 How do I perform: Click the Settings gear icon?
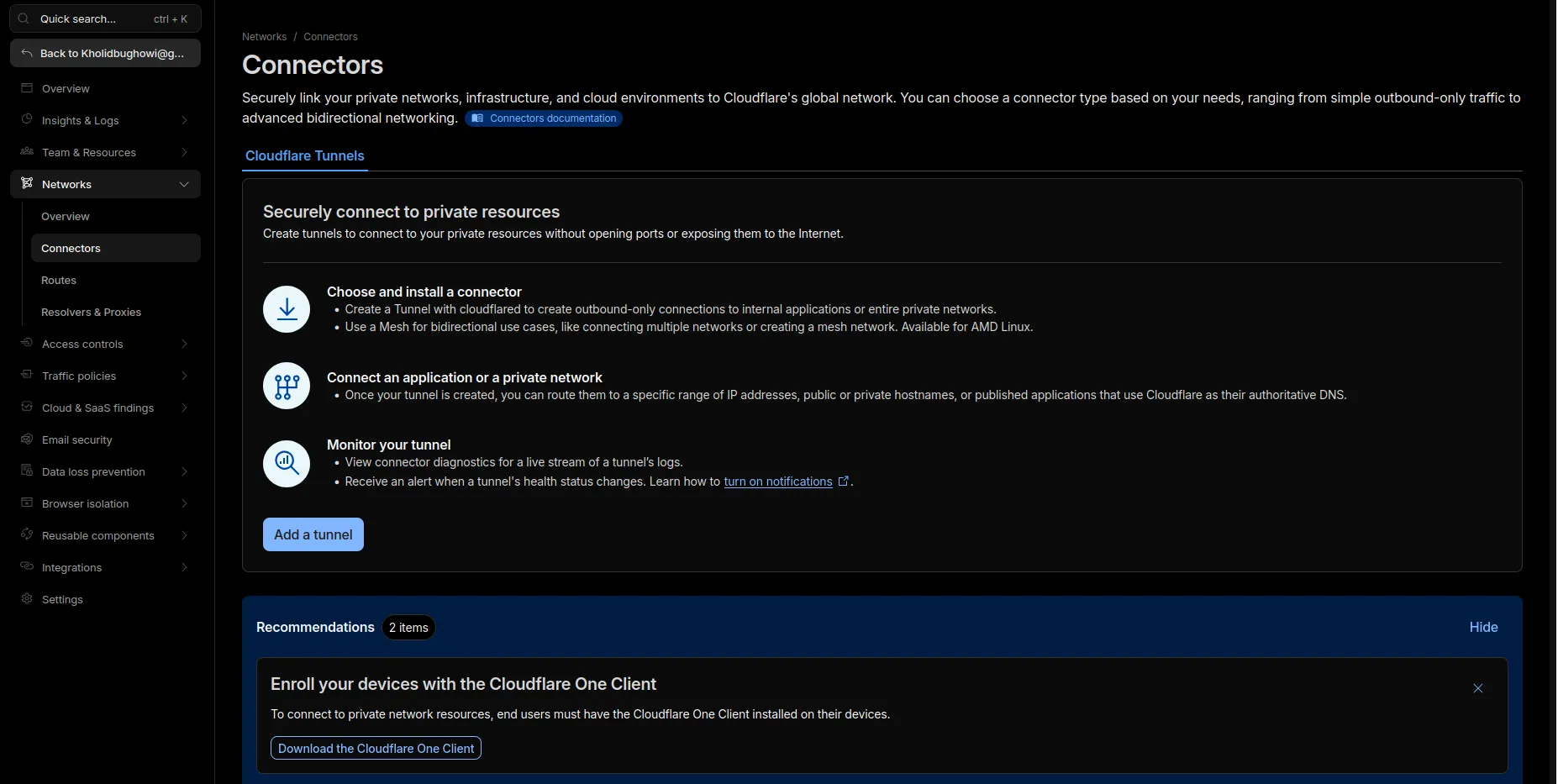point(27,598)
